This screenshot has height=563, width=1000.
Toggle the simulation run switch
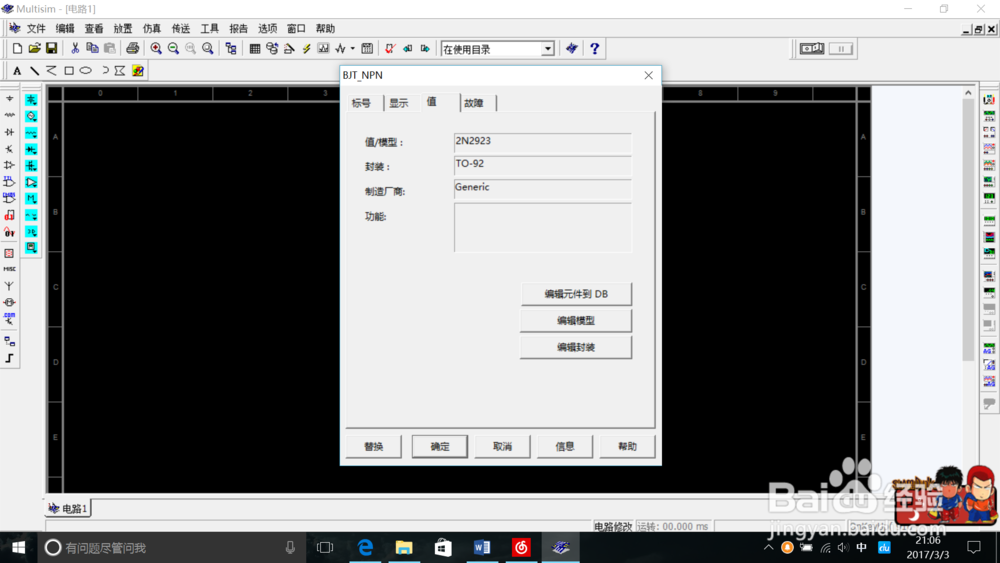coord(812,48)
